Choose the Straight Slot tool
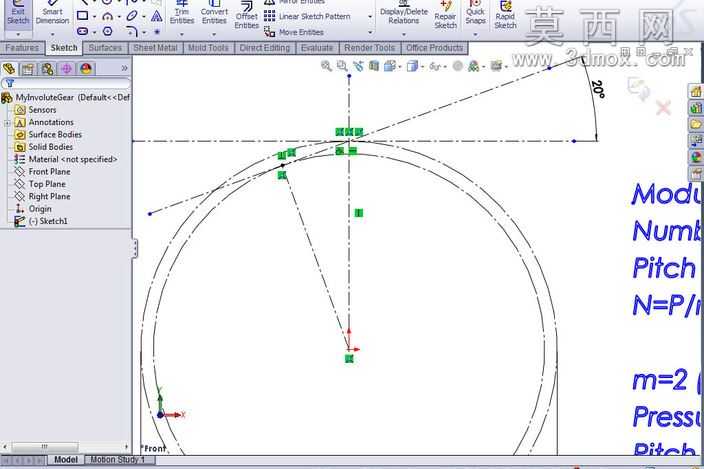The height and width of the screenshot is (469, 704). pos(83,31)
